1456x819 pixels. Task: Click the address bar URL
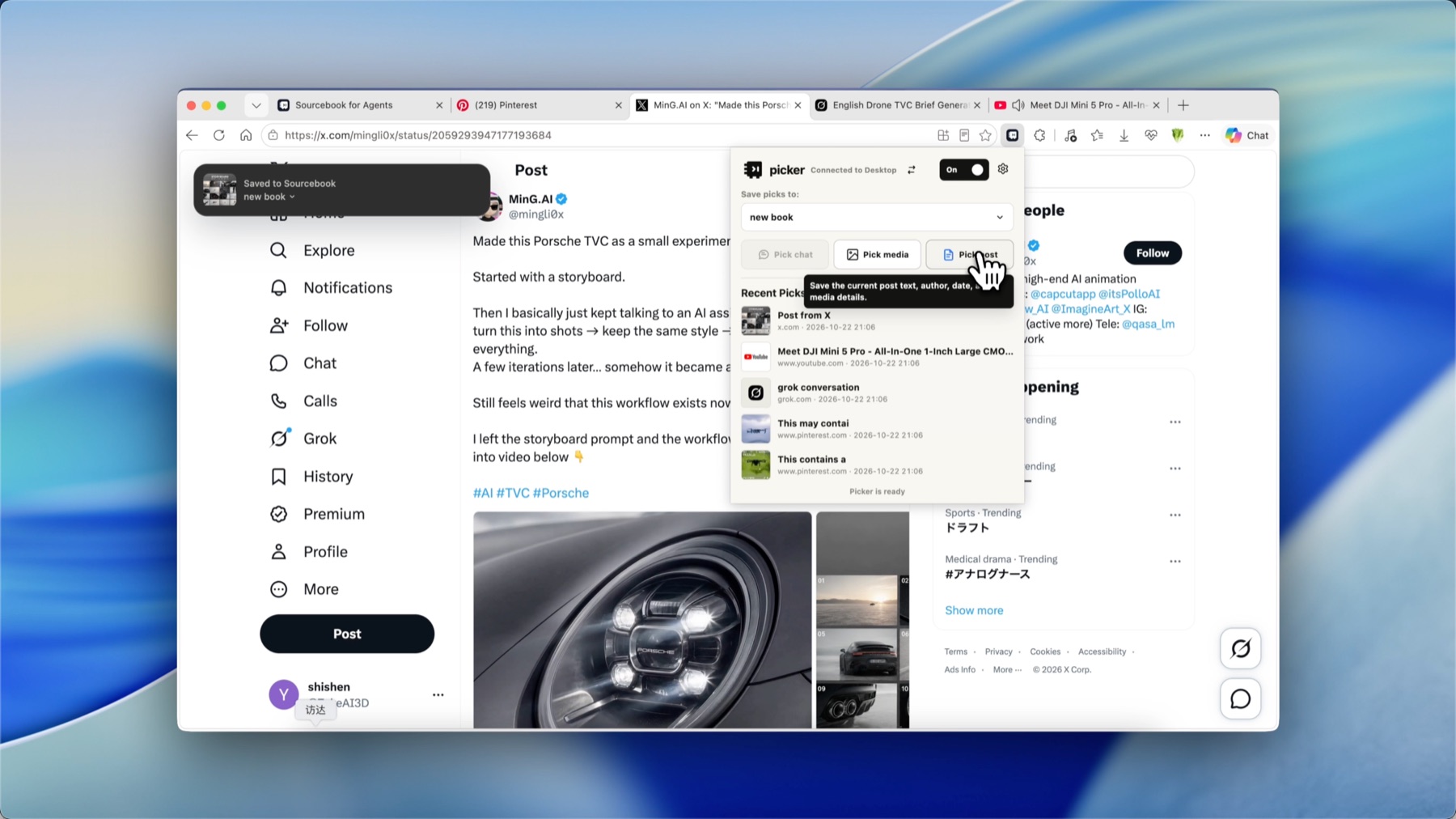coord(418,135)
